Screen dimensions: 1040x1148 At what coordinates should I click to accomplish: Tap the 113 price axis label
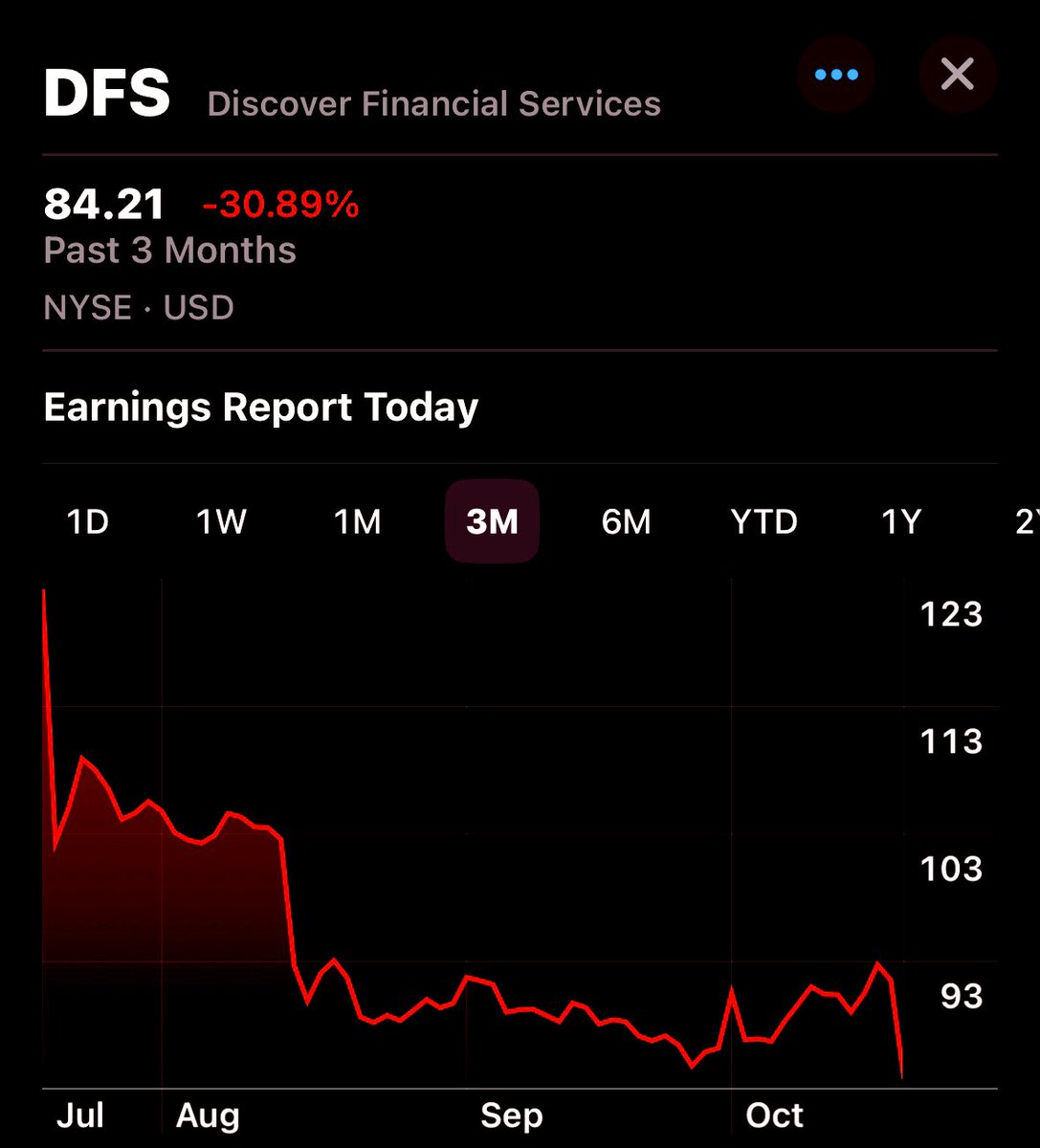pyautogui.click(x=951, y=741)
